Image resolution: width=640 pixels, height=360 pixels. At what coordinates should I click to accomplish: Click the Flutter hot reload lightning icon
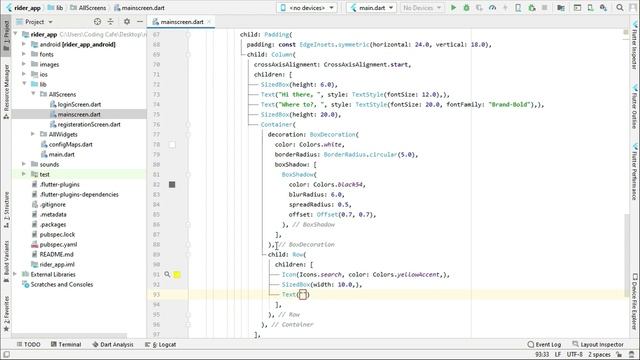click(x=505, y=8)
